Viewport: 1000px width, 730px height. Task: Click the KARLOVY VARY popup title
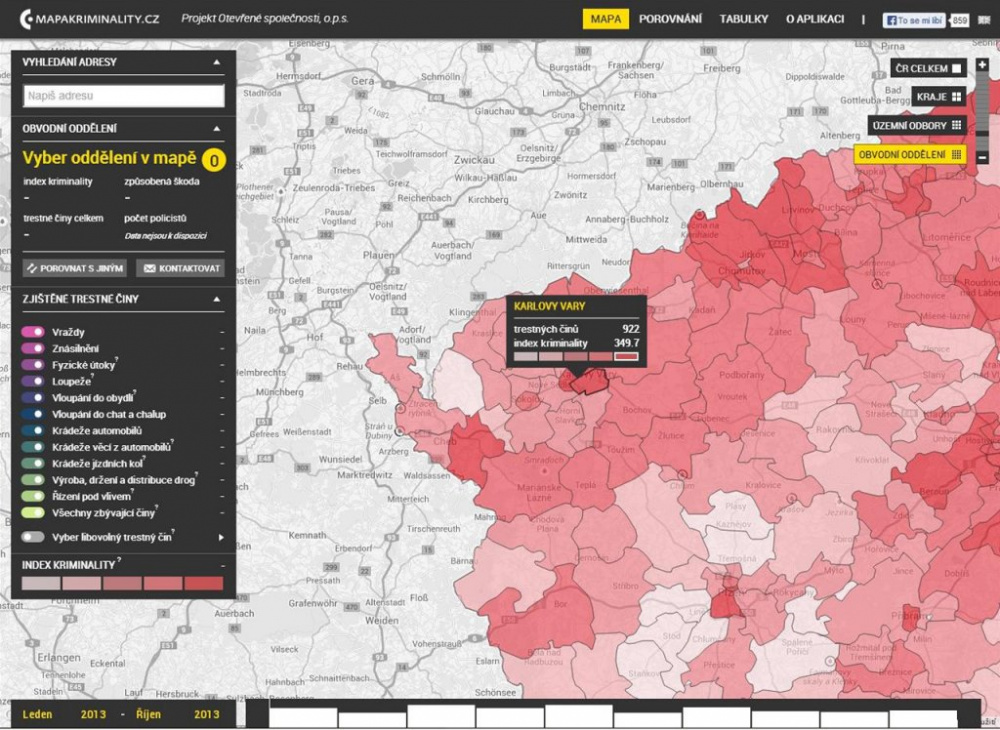point(549,306)
